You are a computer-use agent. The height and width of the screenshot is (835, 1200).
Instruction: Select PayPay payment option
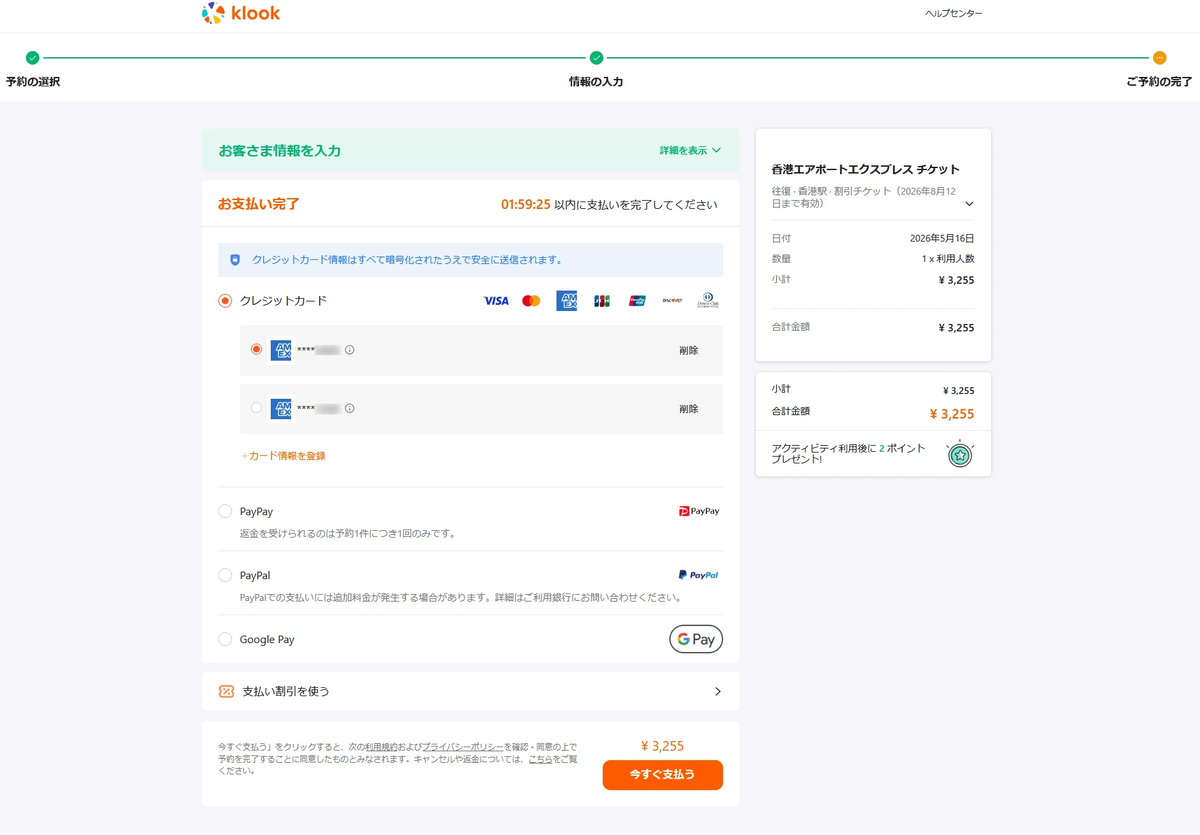pyautogui.click(x=225, y=511)
